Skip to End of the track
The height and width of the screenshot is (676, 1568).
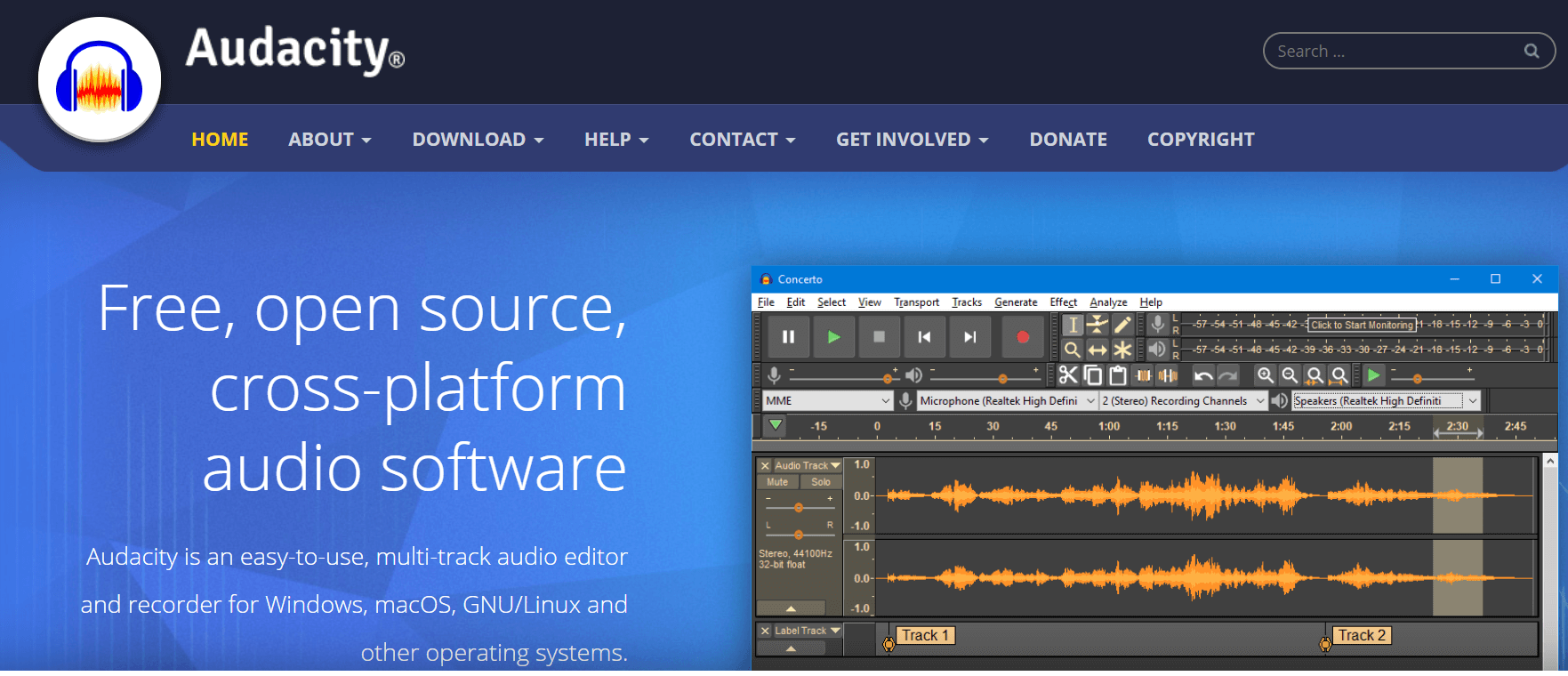pos(969,337)
